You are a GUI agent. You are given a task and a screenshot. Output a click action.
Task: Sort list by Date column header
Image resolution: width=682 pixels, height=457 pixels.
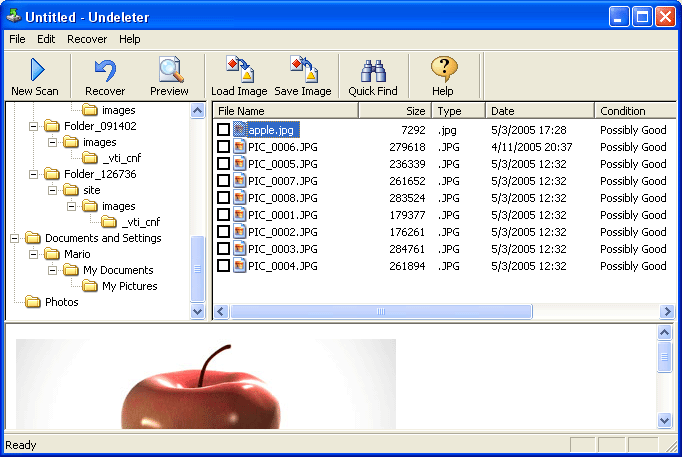pyautogui.click(x=540, y=111)
